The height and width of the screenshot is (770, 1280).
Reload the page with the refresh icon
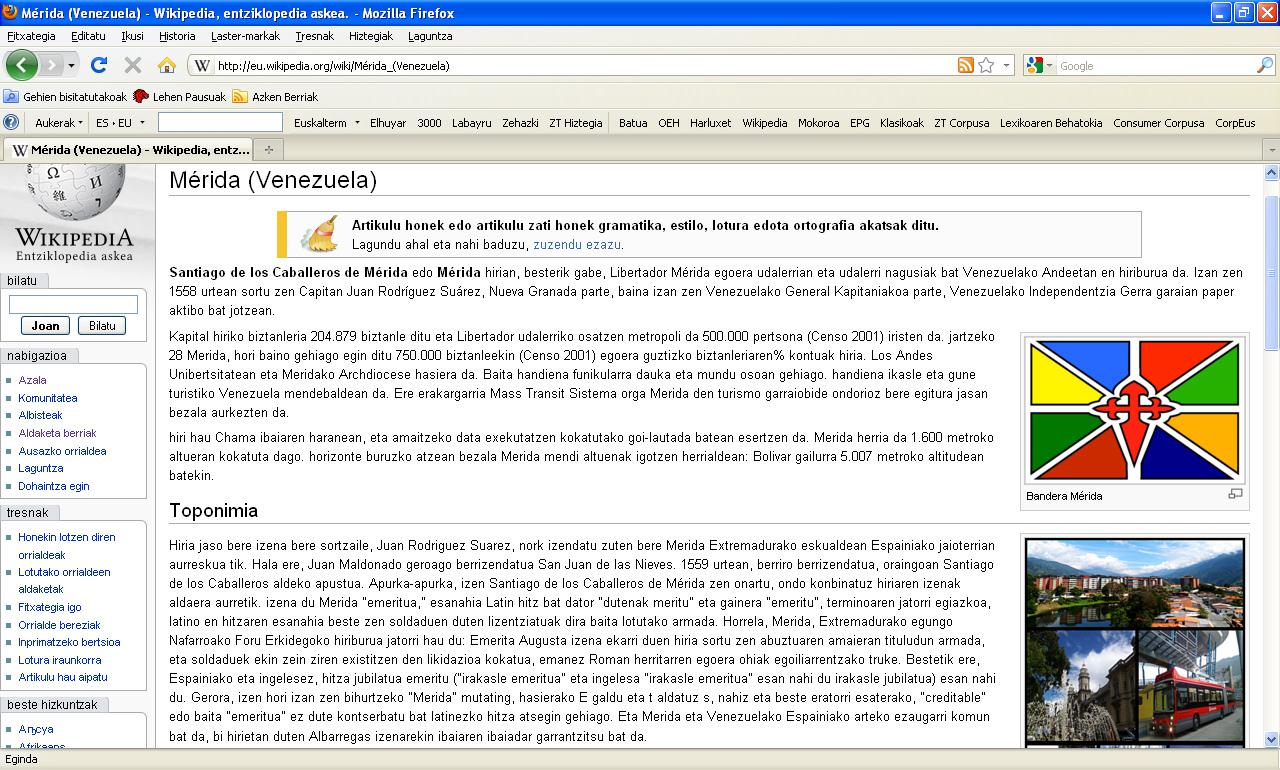98,65
